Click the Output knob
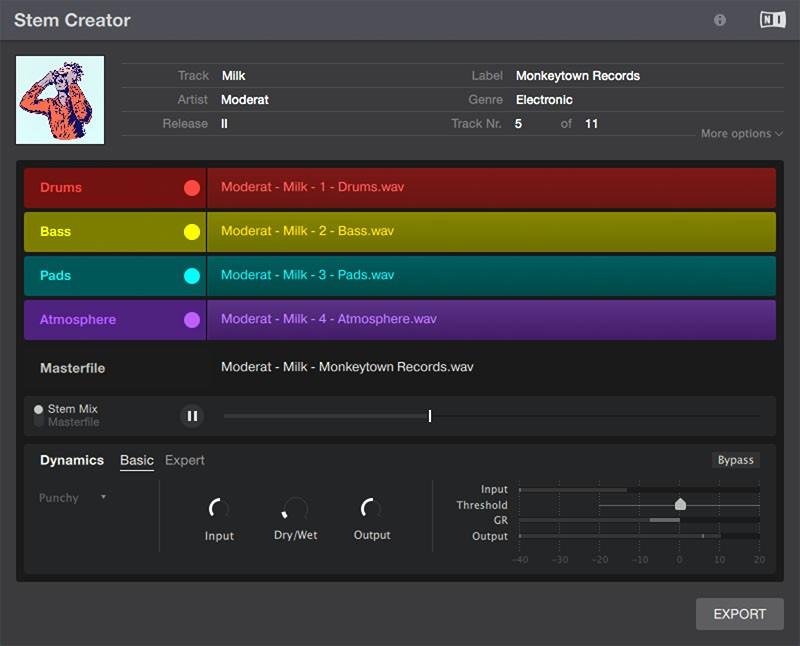This screenshot has height=646, width=800. tap(371, 509)
